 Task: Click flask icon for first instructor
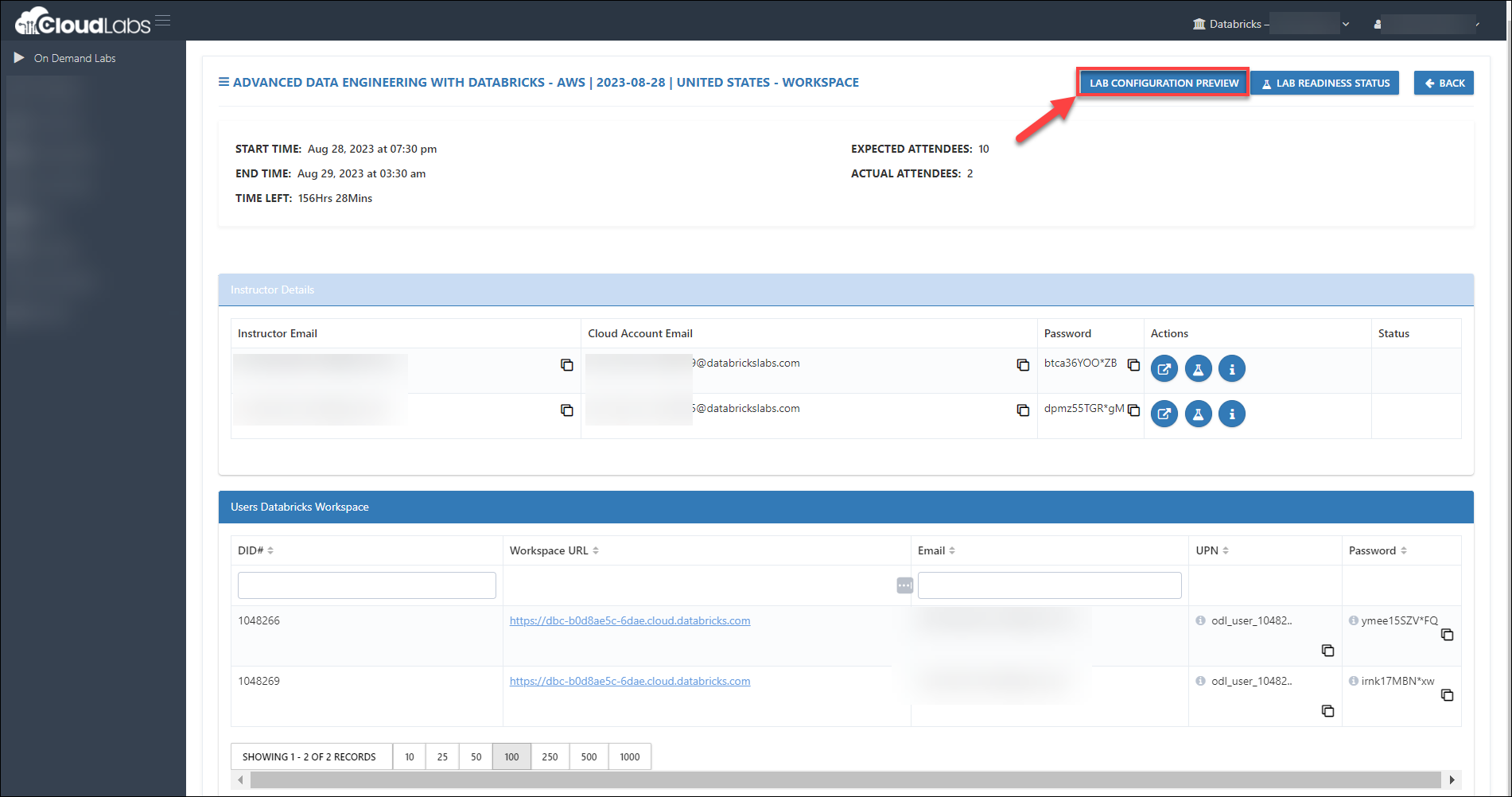[1199, 368]
